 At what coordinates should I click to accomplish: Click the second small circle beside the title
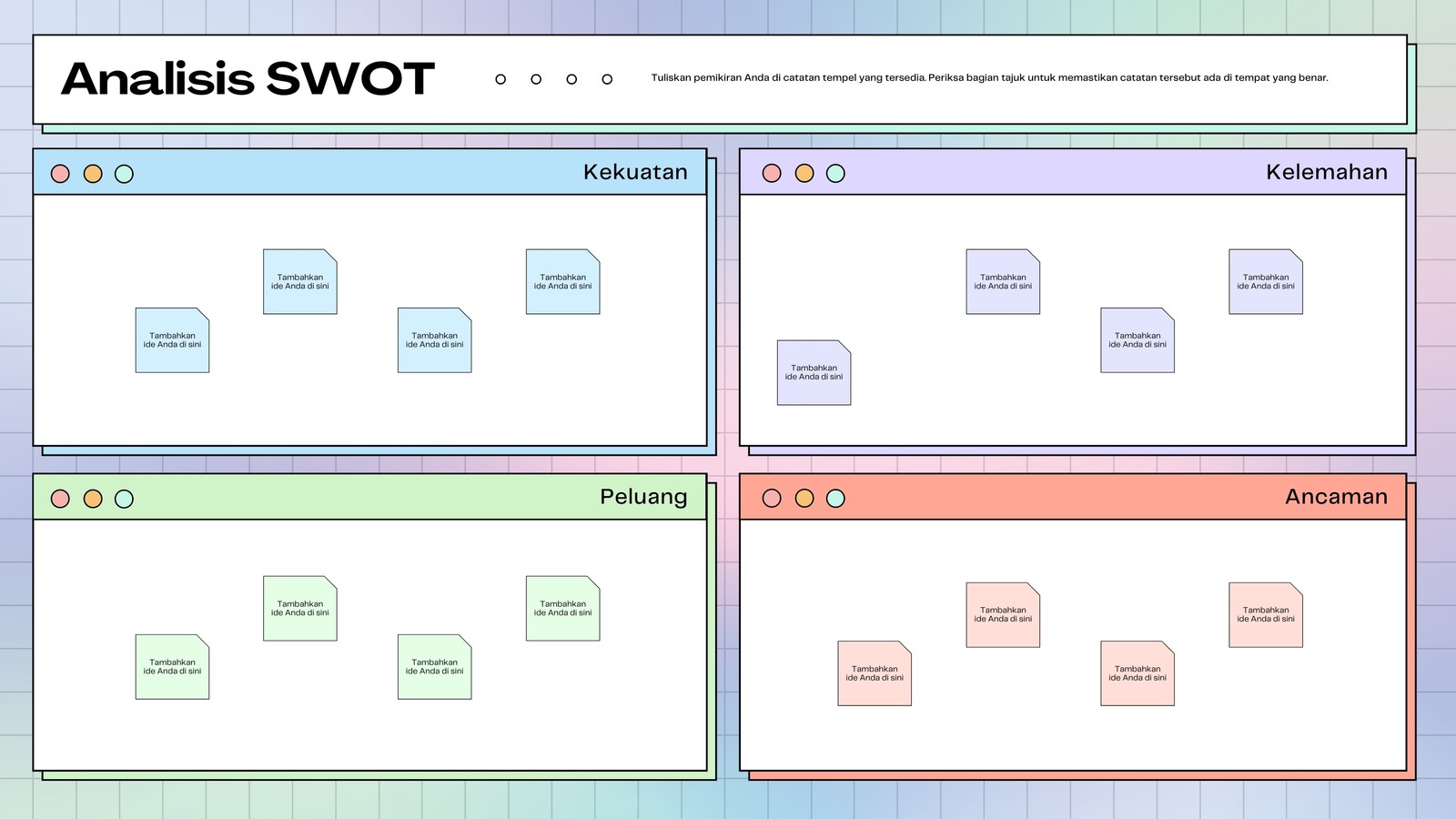coord(536,79)
